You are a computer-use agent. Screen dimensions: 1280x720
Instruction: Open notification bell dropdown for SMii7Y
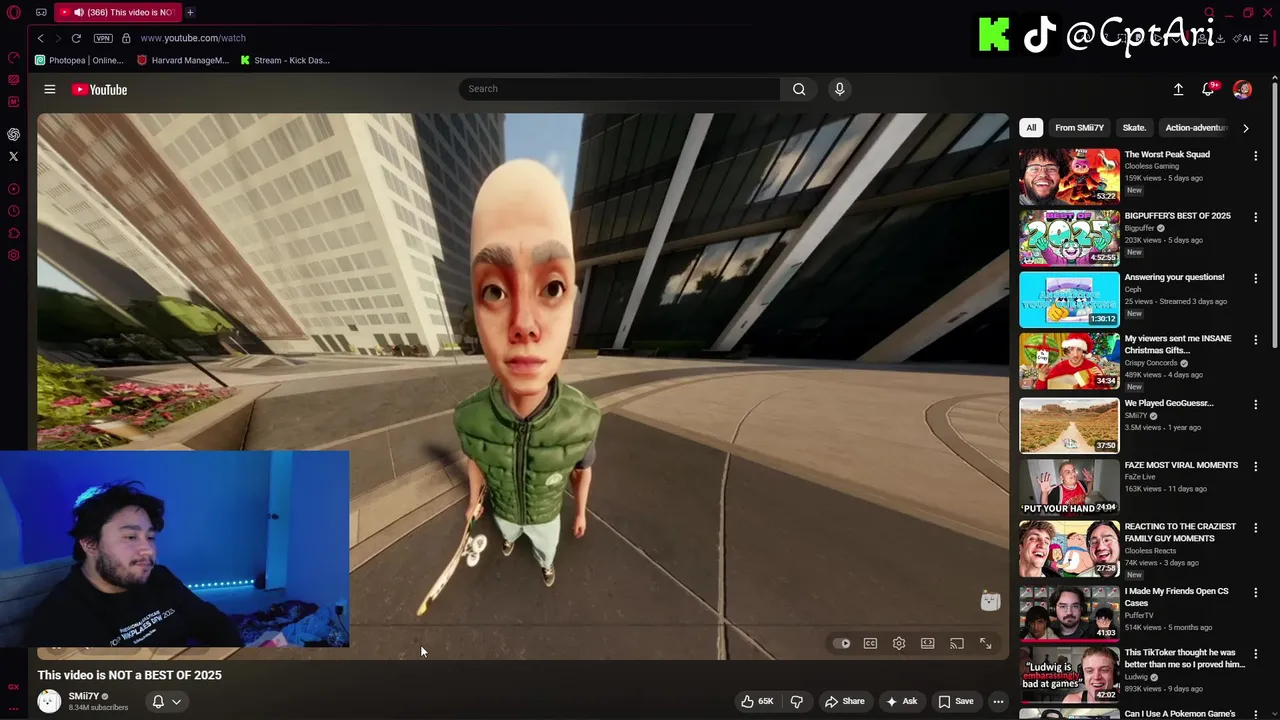click(x=166, y=702)
